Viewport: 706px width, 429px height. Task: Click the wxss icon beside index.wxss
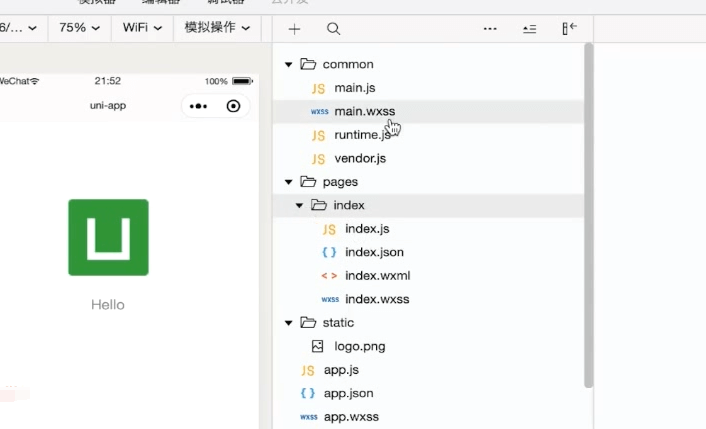coord(330,299)
